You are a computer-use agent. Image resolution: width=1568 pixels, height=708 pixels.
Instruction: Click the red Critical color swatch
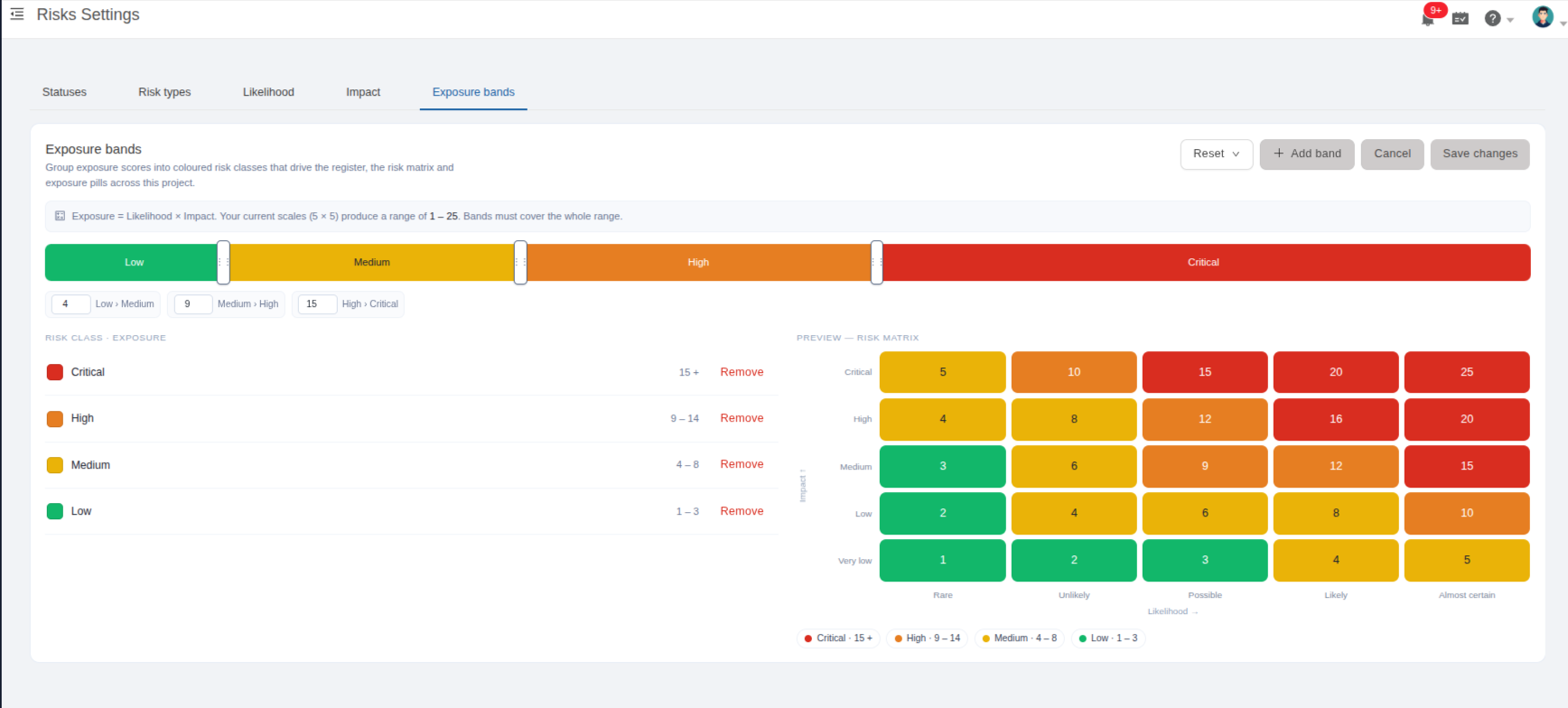[55, 372]
